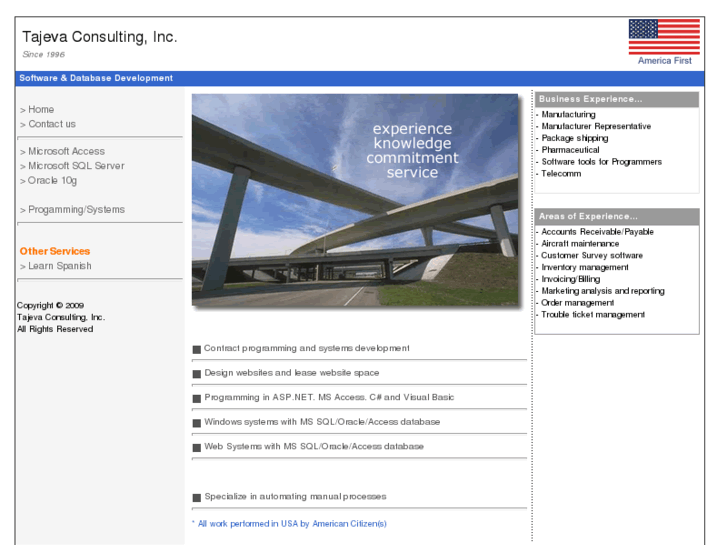Screen dimensions: 727x545
Task: Click the 'Package shipping' entry
Action: click(575, 138)
